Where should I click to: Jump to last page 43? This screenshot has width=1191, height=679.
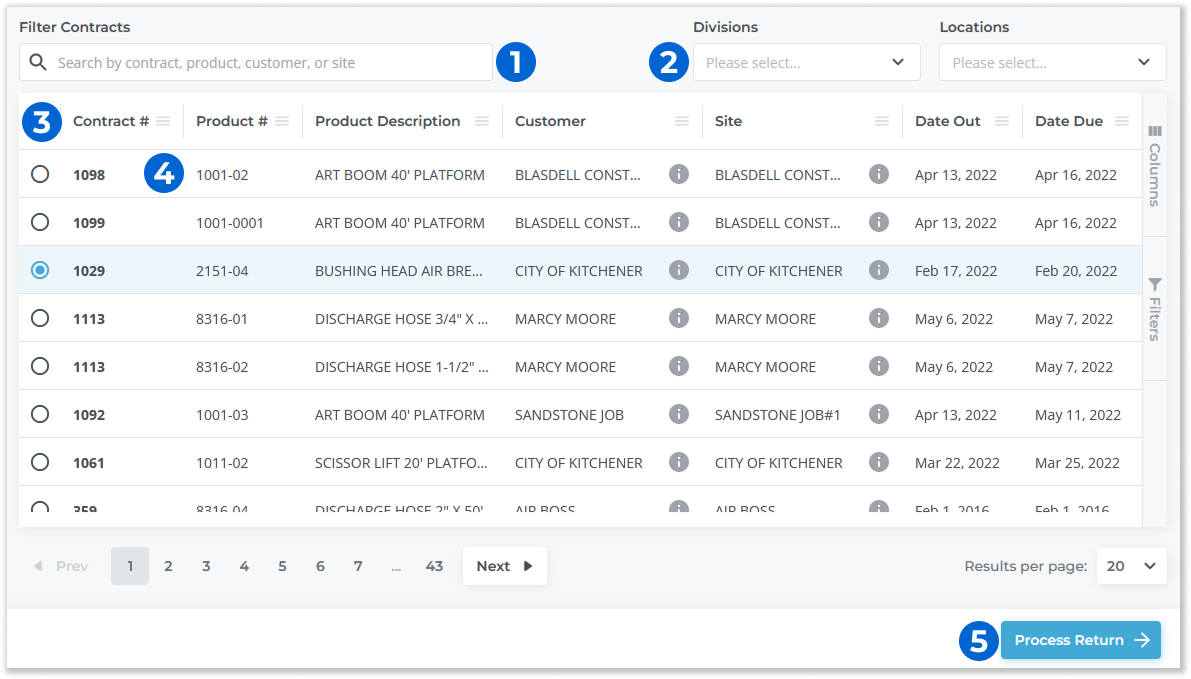click(x=434, y=566)
